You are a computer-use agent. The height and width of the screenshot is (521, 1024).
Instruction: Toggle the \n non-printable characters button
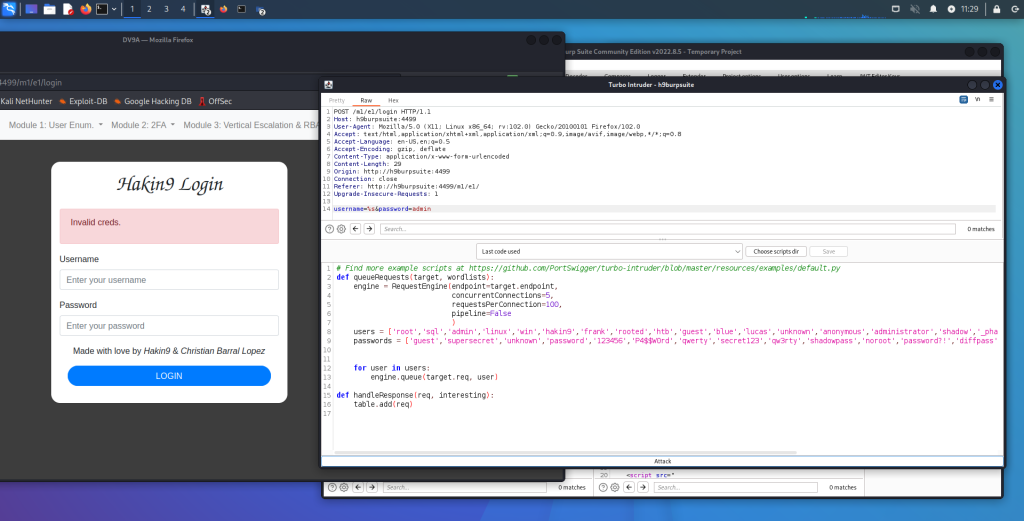[978, 99]
